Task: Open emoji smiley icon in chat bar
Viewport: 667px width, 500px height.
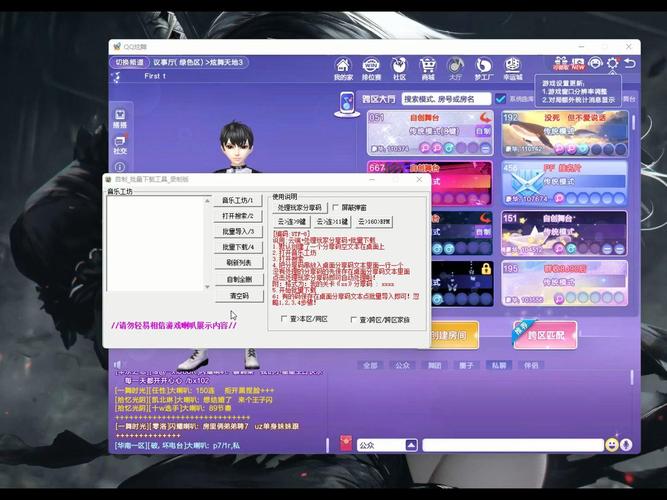Action: 612,445
